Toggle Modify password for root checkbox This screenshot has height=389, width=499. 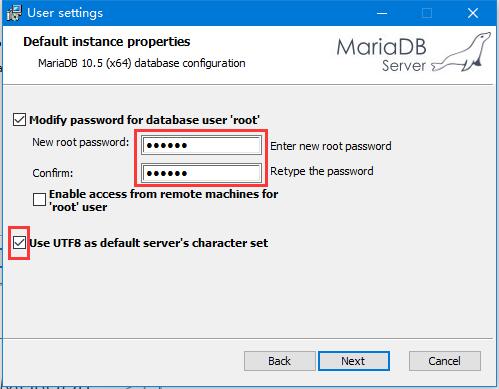click(x=19, y=120)
